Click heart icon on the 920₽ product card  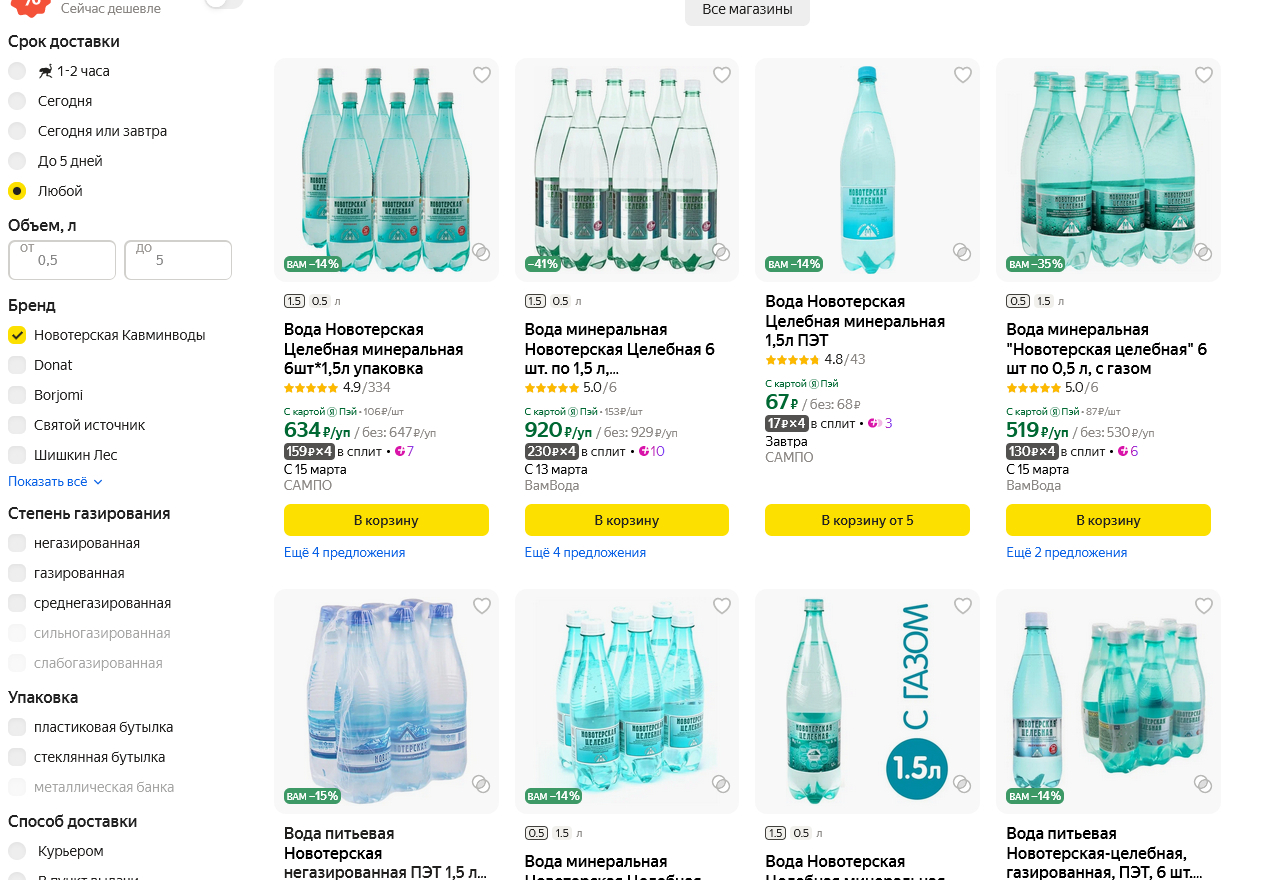(x=722, y=75)
